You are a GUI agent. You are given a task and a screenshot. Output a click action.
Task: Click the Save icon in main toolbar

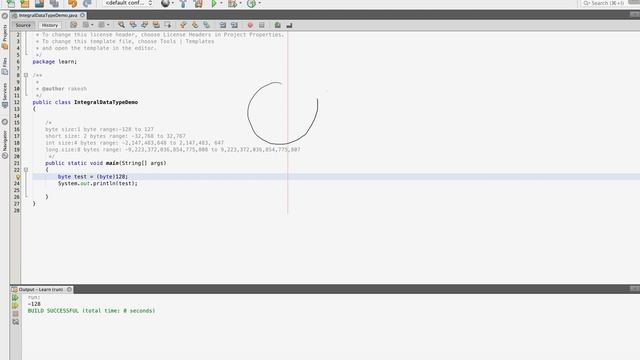pyautogui.click(x=40, y=3)
